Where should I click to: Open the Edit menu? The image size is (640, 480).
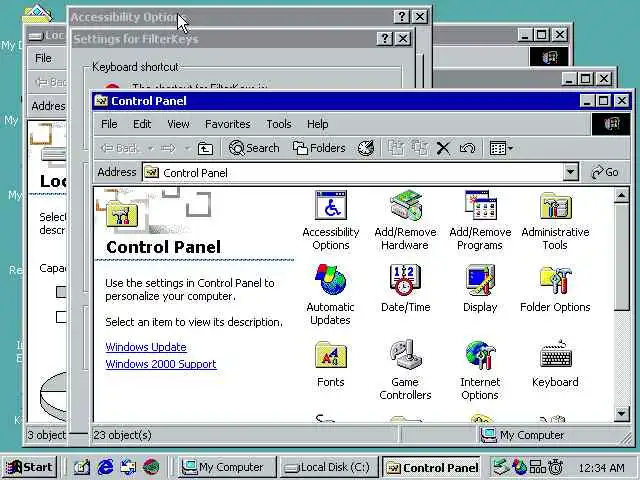[142, 124]
